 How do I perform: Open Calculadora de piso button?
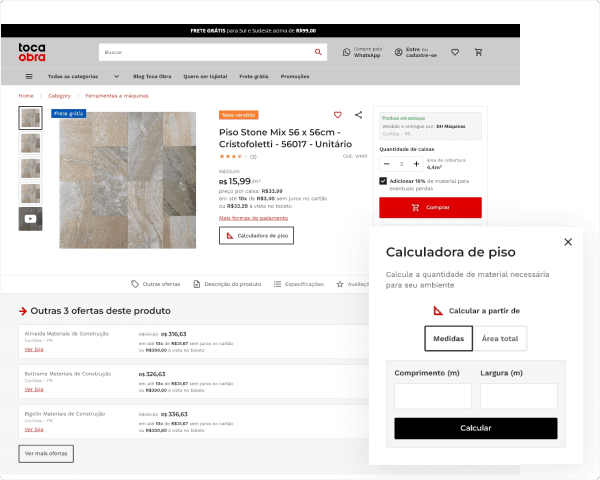coord(256,235)
